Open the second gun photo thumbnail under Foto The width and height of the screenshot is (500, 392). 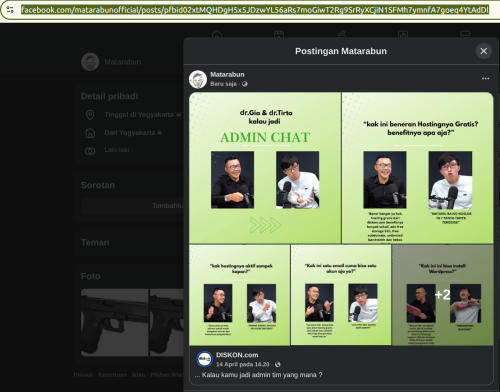tap(166, 323)
